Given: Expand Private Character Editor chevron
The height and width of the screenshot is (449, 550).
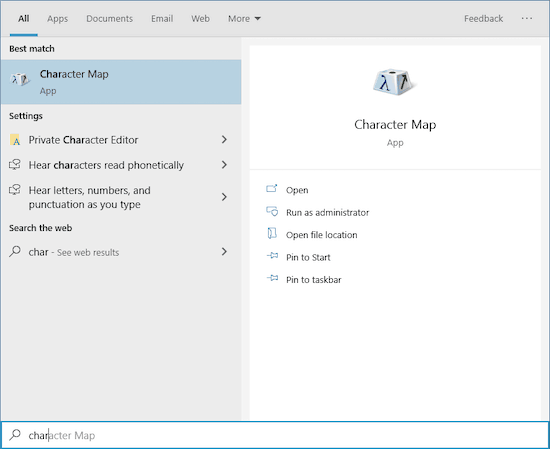Looking at the screenshot, I should click(224, 140).
